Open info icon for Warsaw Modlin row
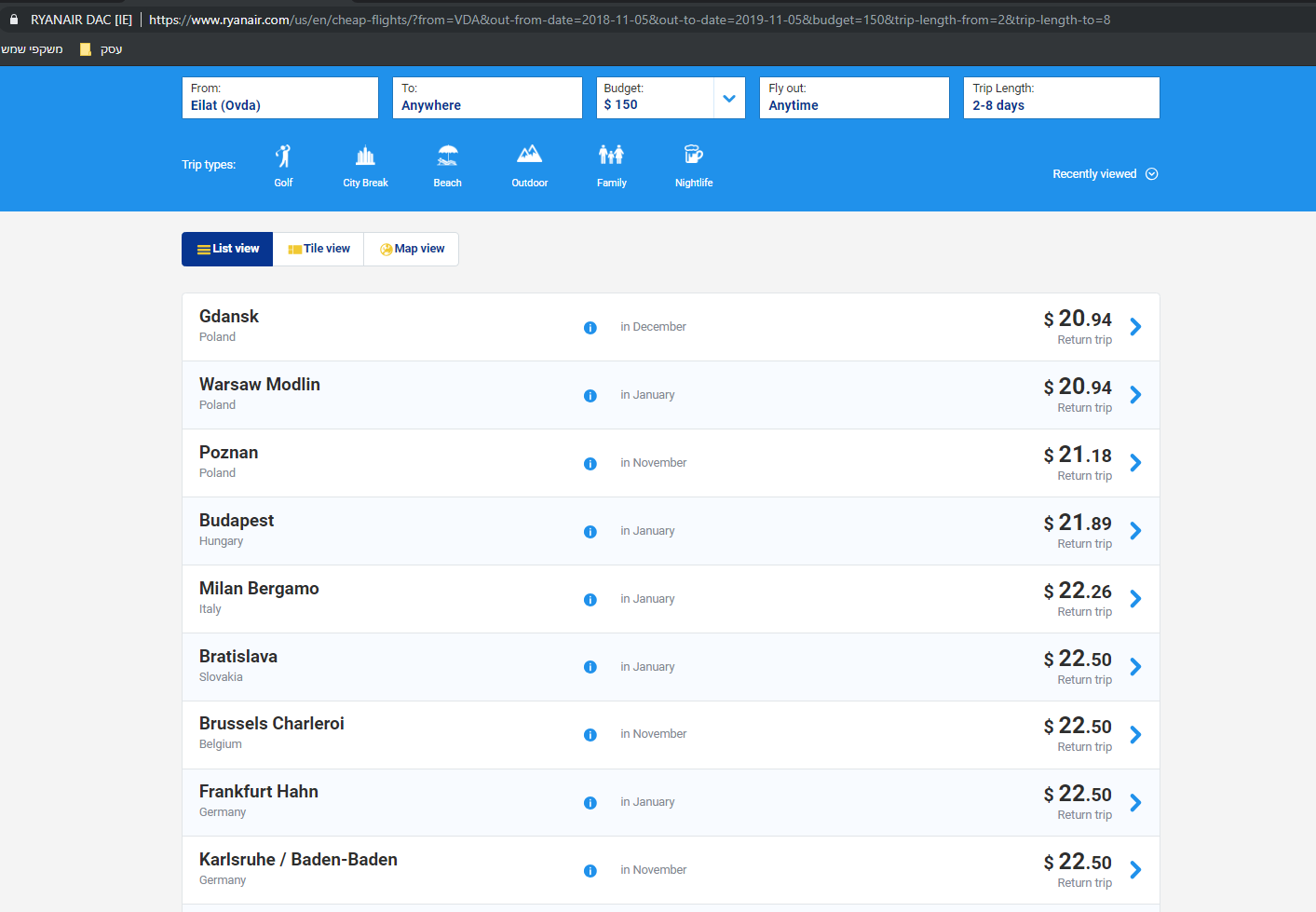Screen dimensions: 1316x912 click(x=590, y=396)
